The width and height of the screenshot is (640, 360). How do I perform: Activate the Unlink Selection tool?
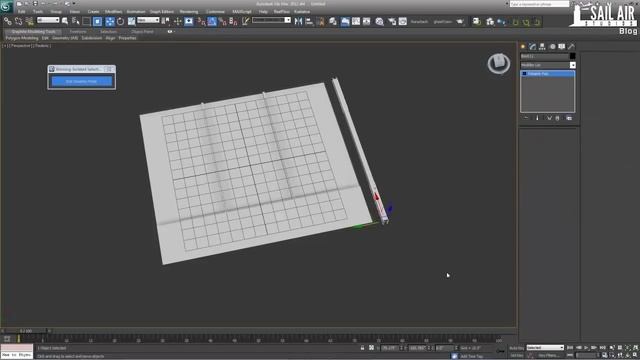(18, 21)
